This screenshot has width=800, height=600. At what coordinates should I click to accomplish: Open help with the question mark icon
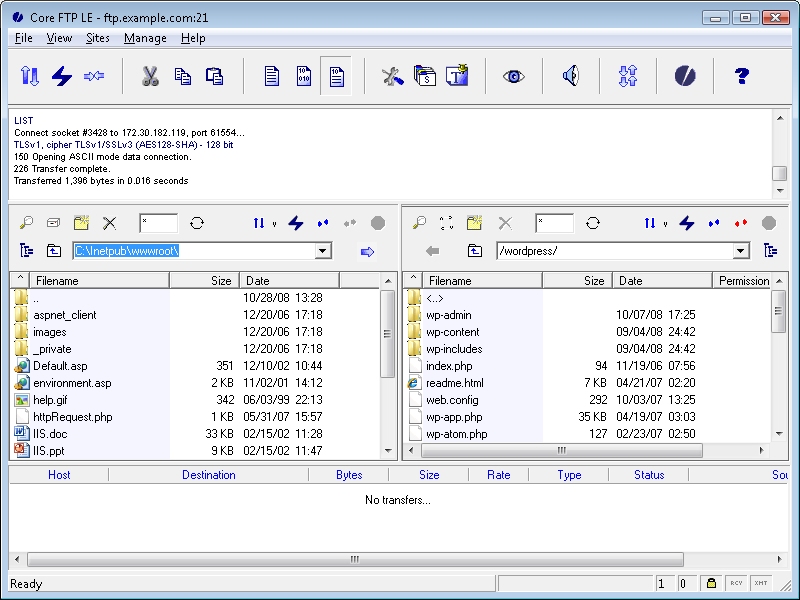point(741,76)
